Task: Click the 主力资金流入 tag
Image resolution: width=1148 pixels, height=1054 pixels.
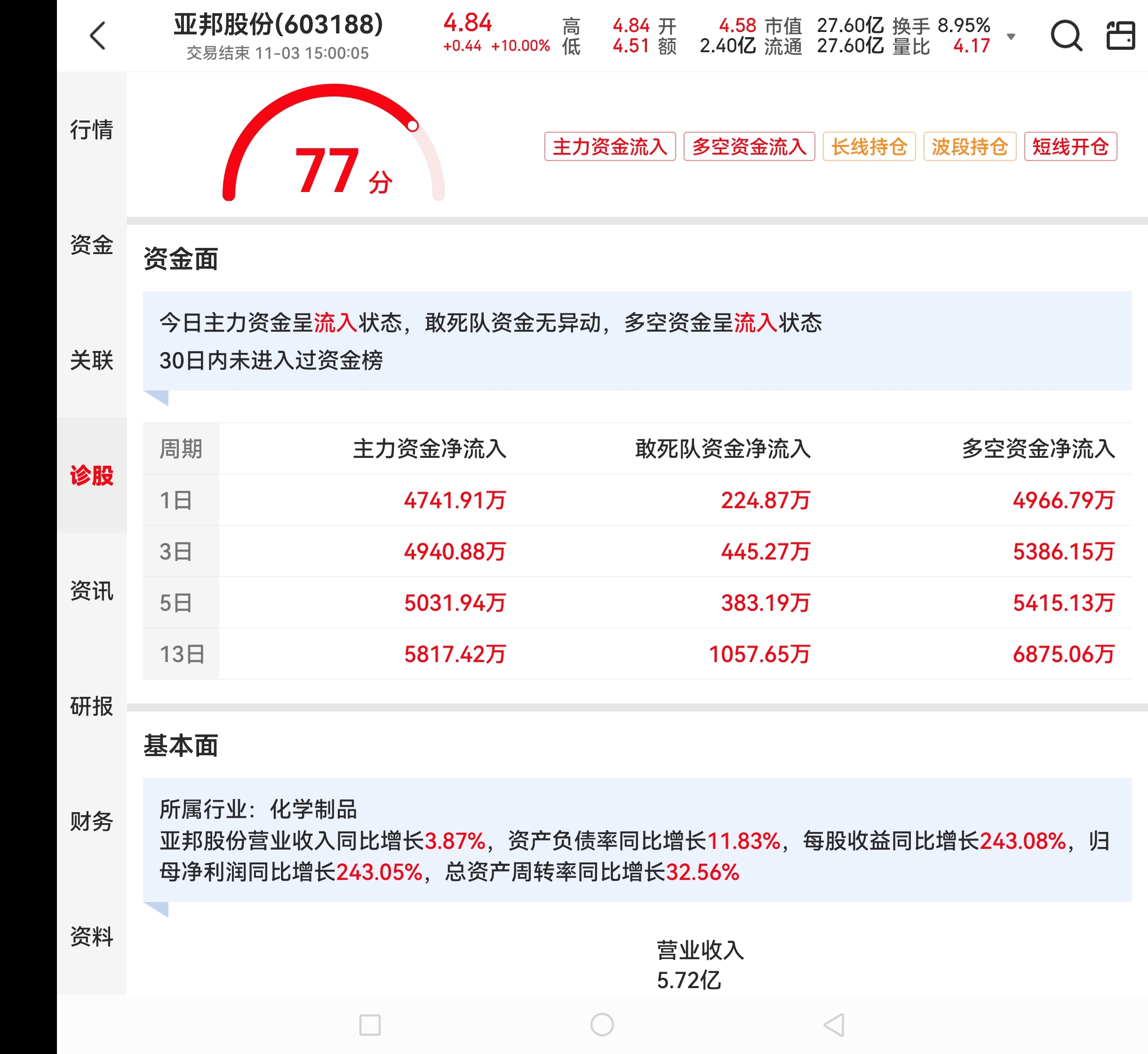Action: point(610,147)
